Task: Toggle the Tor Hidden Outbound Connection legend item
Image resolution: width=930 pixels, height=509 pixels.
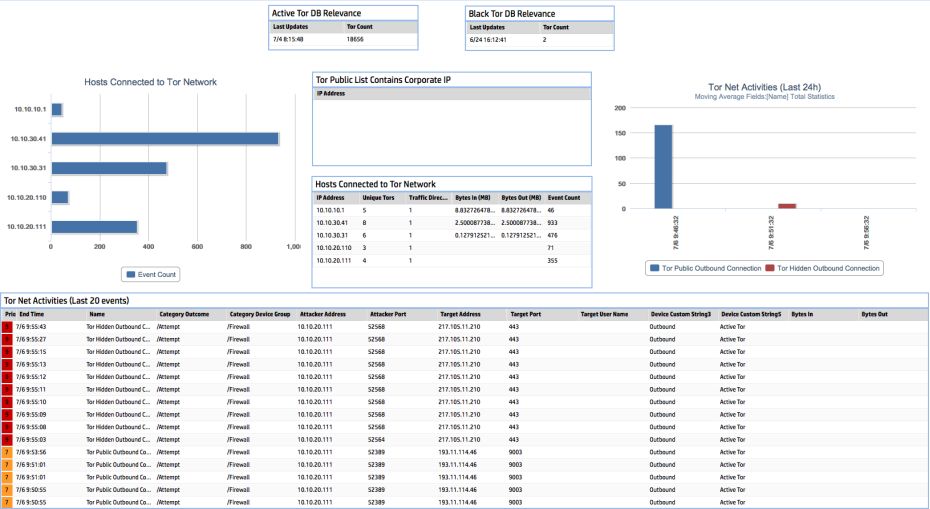Action: [x=824, y=268]
